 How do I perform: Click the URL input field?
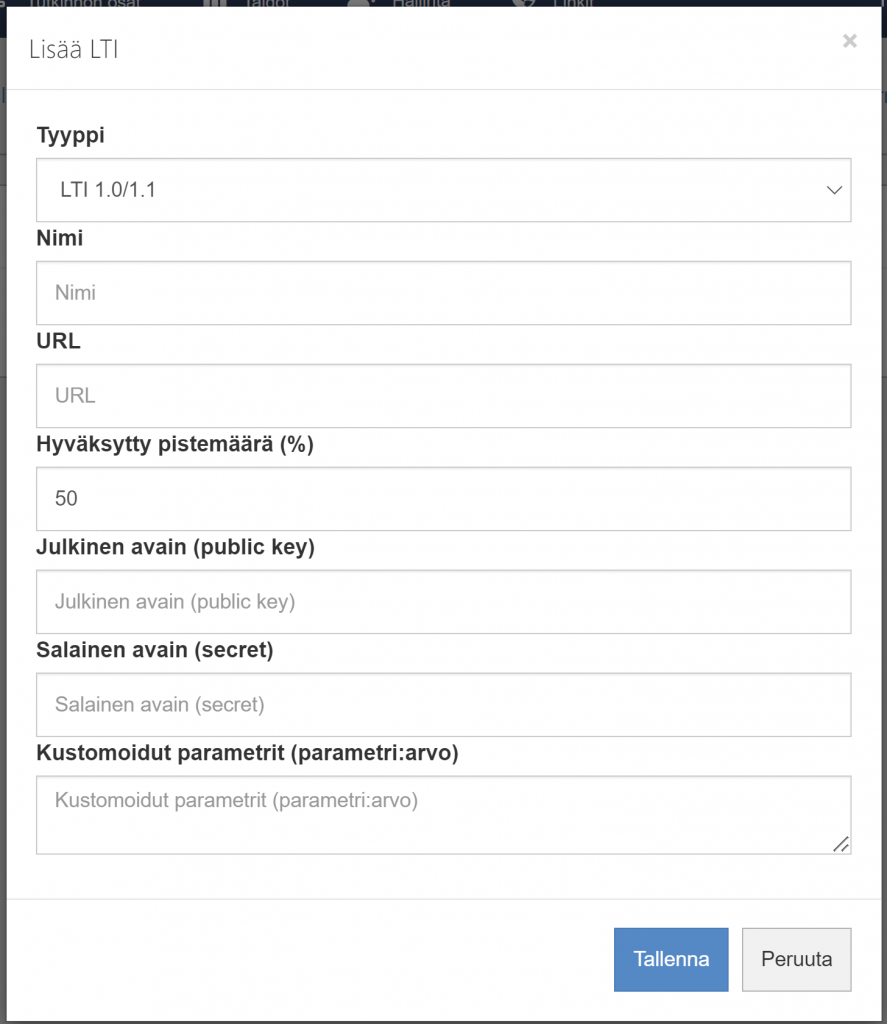[443, 395]
